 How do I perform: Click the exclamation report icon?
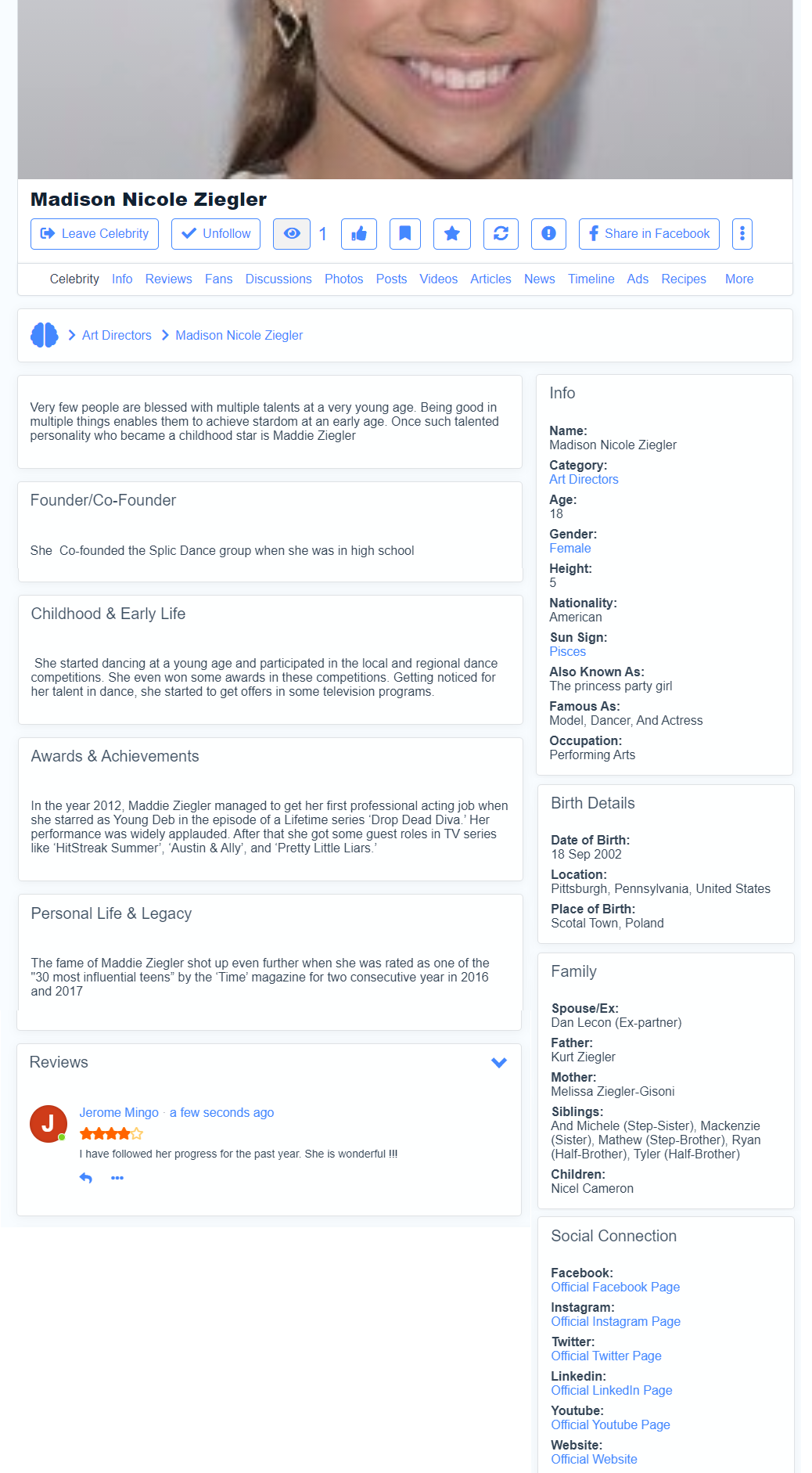[548, 234]
